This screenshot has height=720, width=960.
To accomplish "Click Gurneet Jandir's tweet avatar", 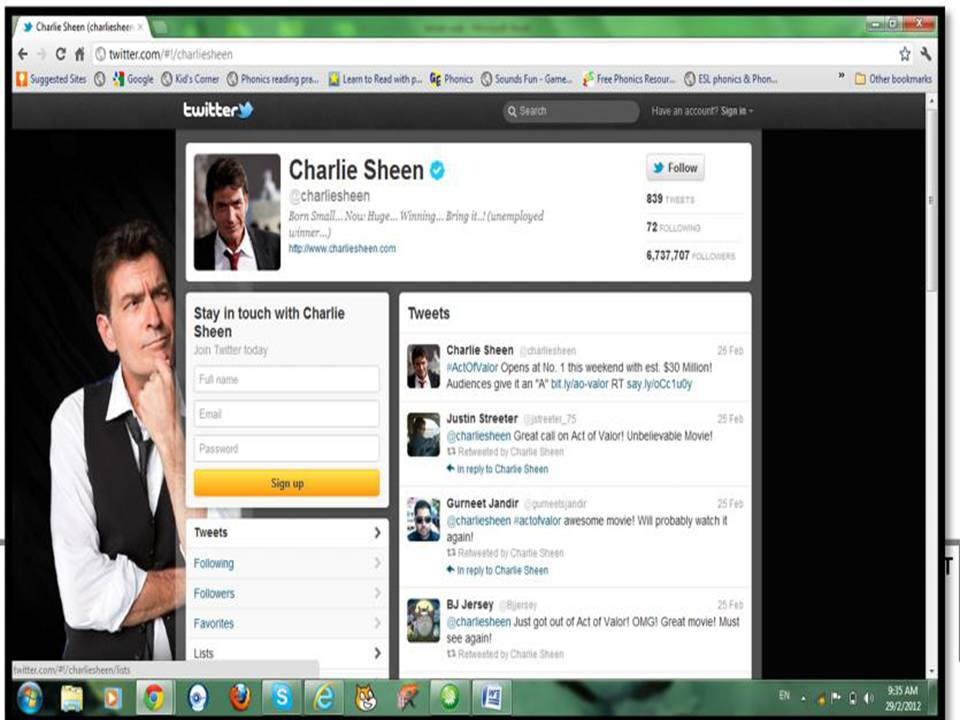I will coord(423,519).
